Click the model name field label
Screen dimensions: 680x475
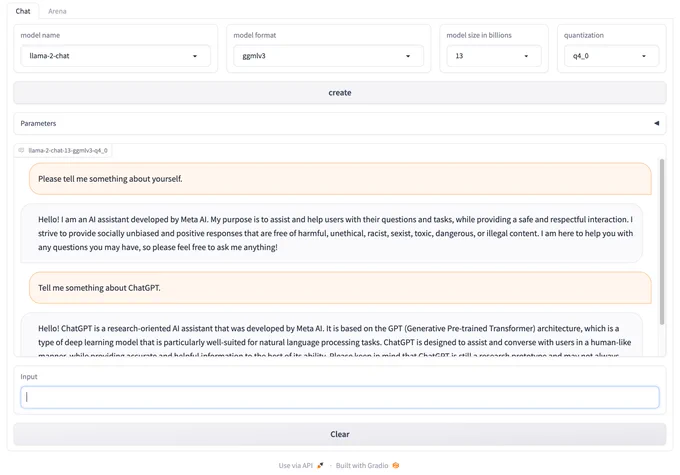pyautogui.click(x=40, y=35)
